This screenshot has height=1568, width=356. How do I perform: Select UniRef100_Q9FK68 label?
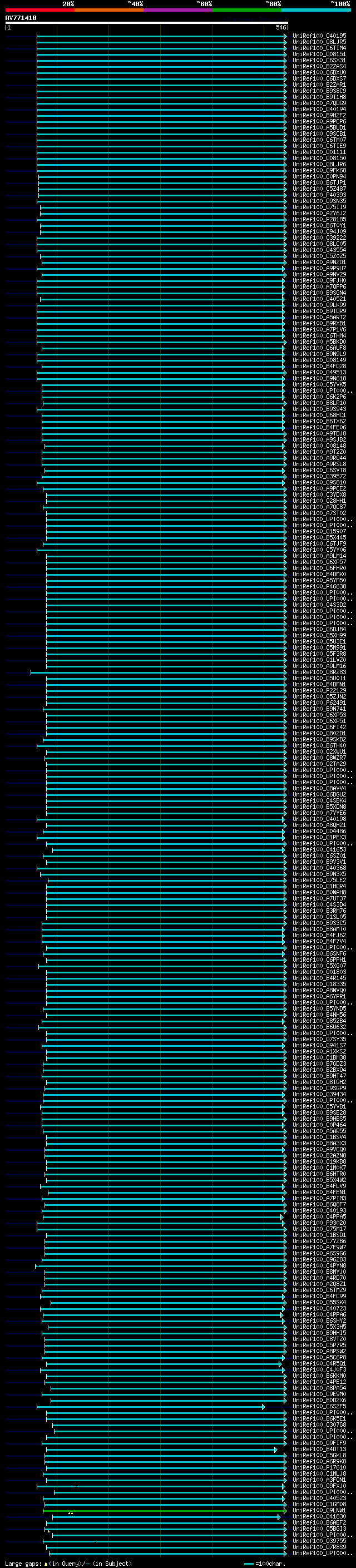click(319, 170)
